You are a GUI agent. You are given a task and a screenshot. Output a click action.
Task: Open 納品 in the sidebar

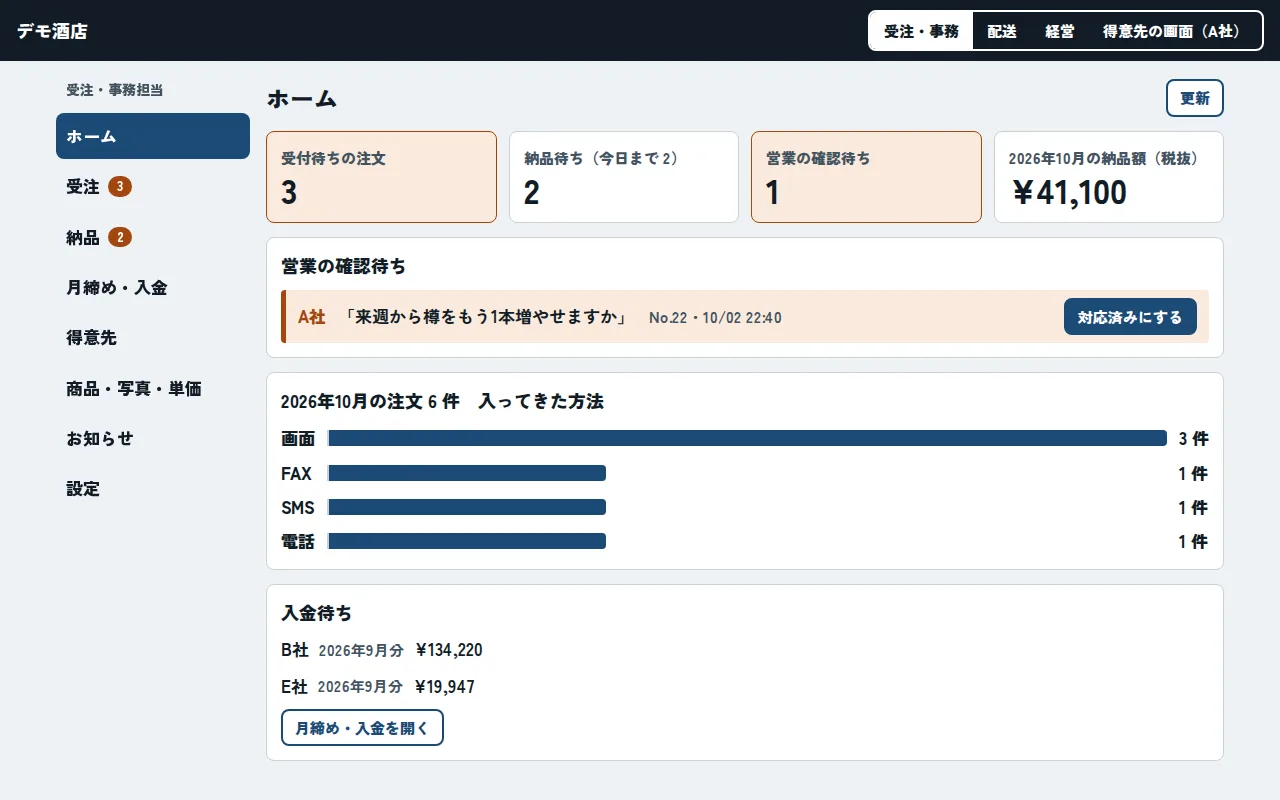pyautogui.click(x=153, y=237)
